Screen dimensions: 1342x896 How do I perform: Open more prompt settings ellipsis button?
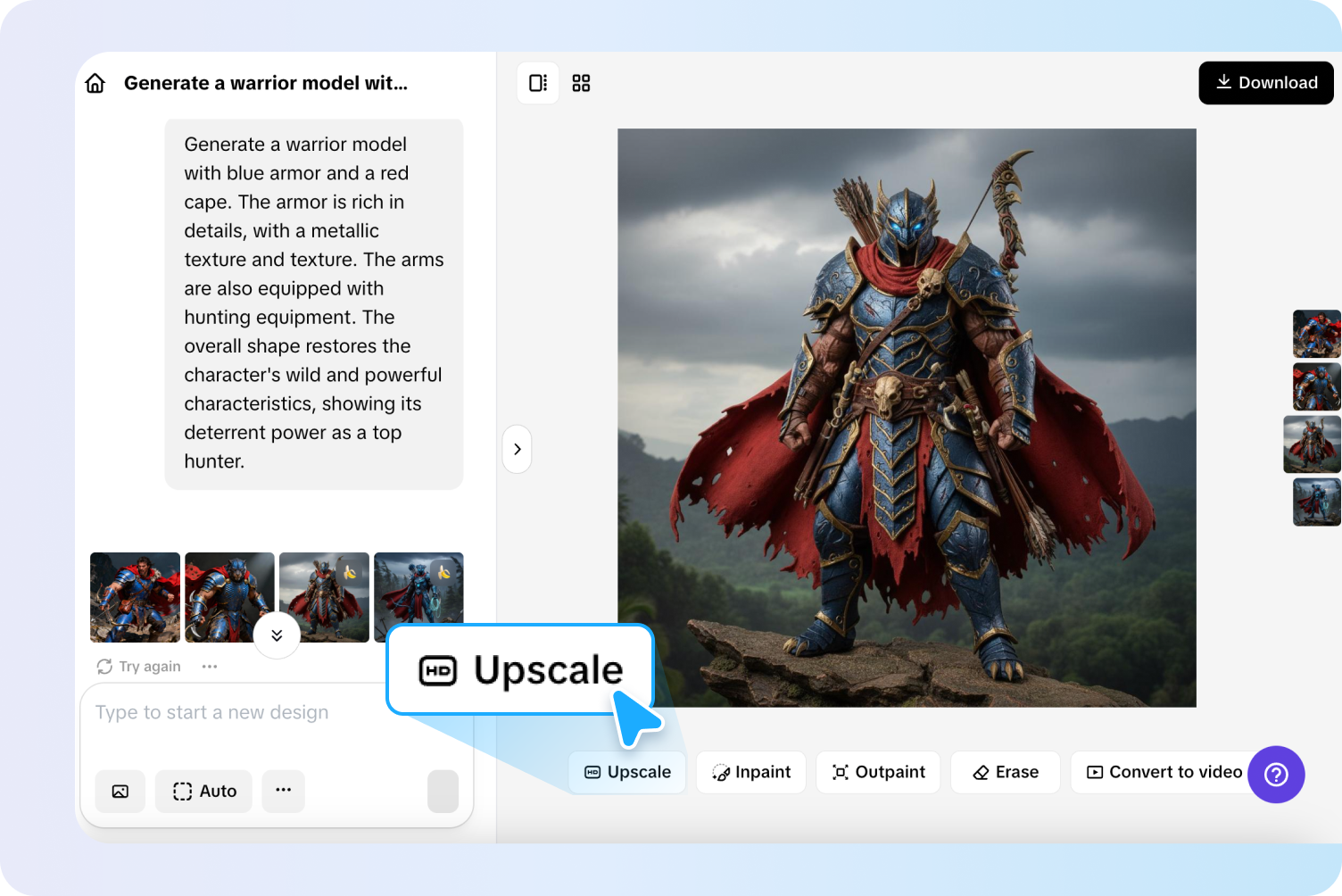coord(284,791)
